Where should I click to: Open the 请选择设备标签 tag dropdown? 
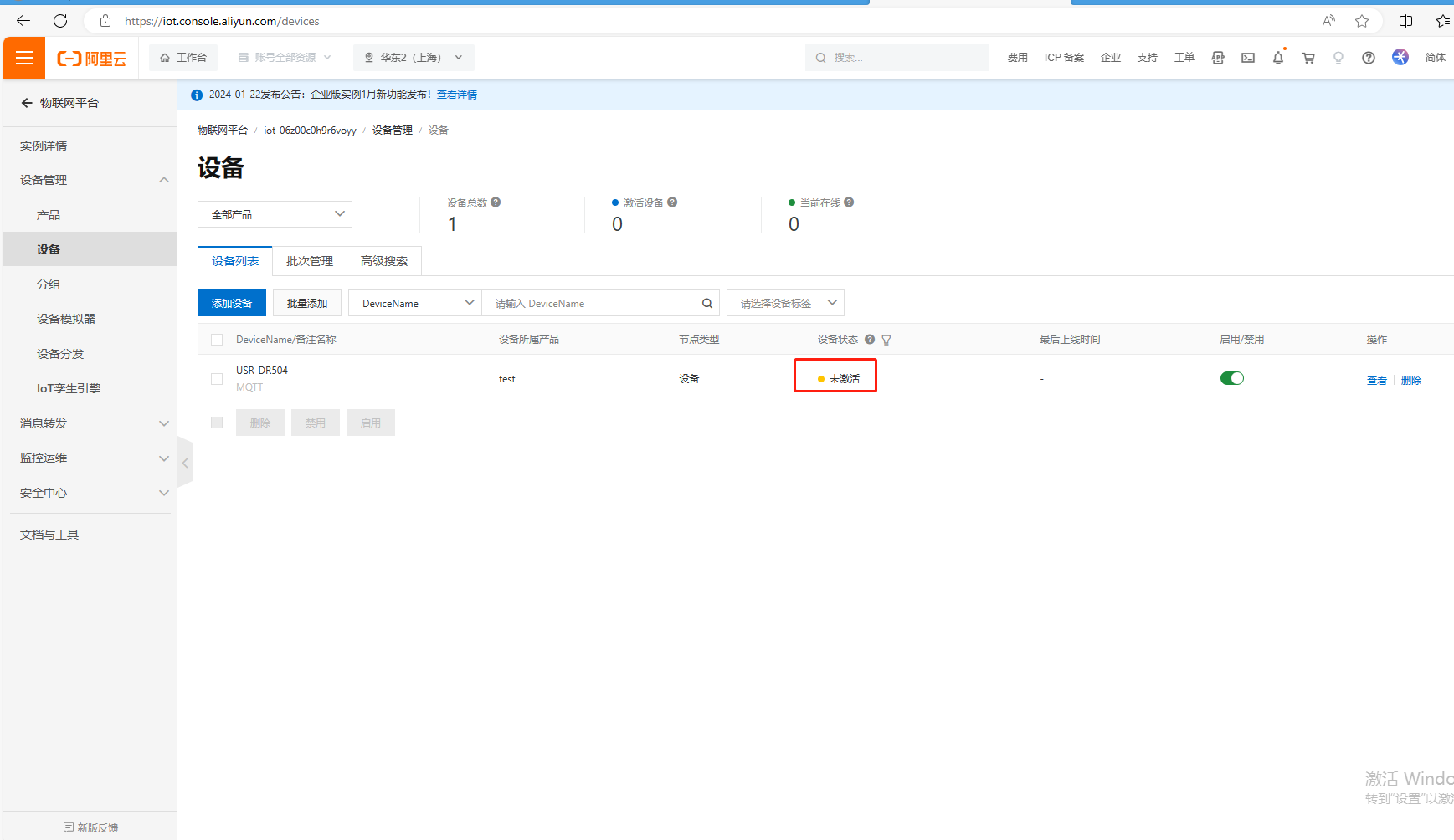(x=785, y=303)
